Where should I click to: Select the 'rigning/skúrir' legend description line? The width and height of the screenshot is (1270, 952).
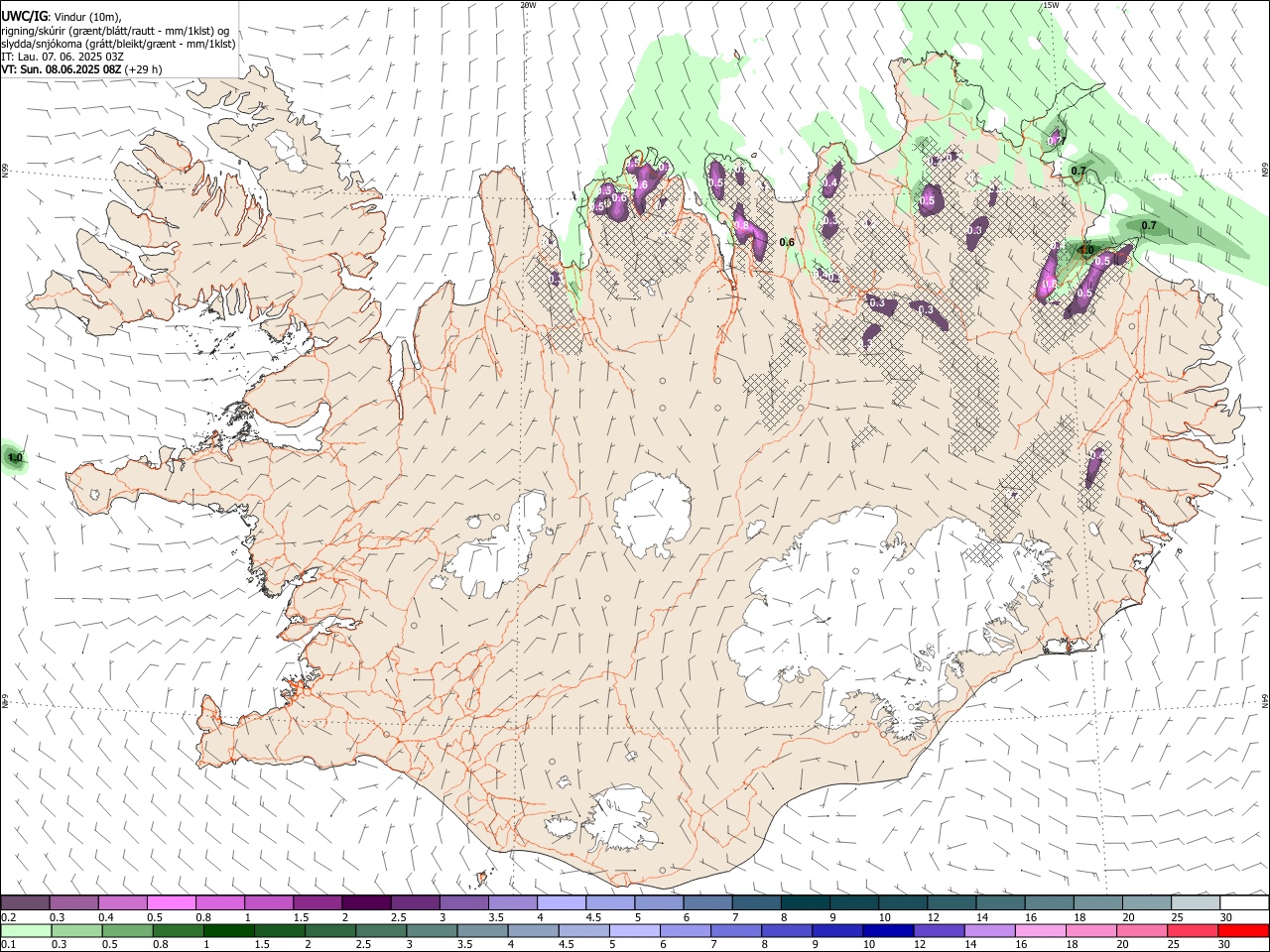(117, 30)
